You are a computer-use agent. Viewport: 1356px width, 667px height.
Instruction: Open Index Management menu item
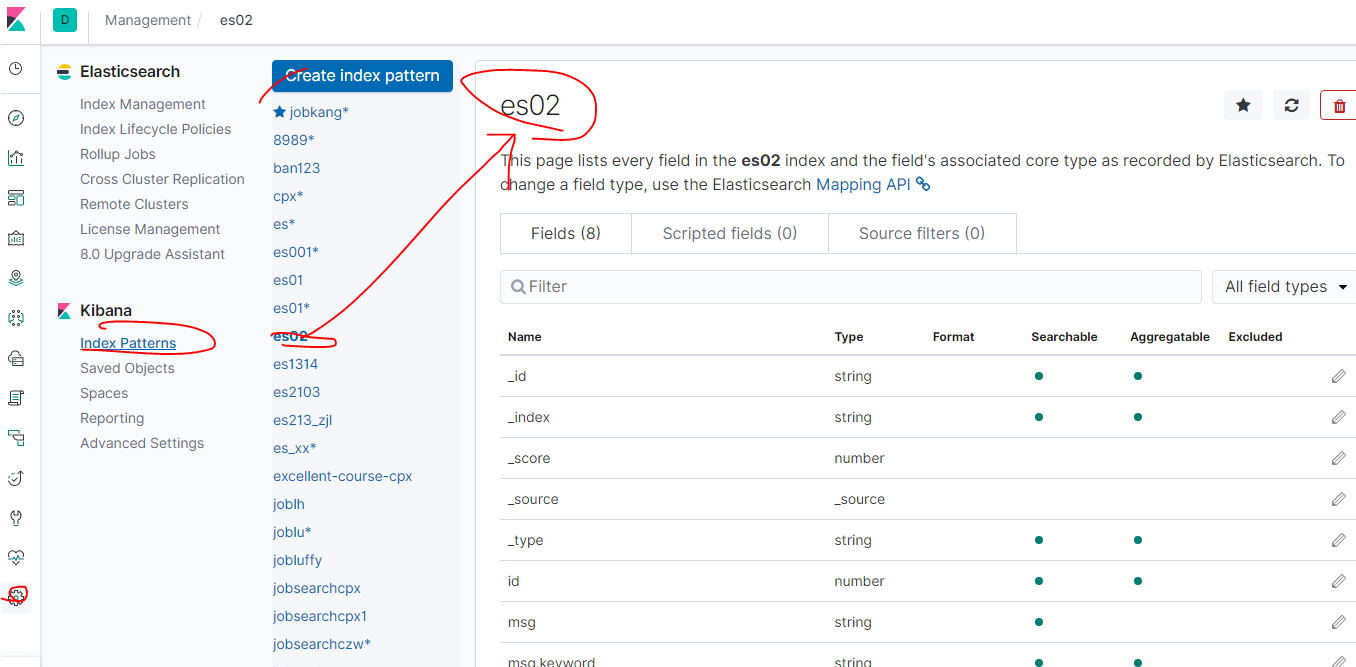(143, 104)
